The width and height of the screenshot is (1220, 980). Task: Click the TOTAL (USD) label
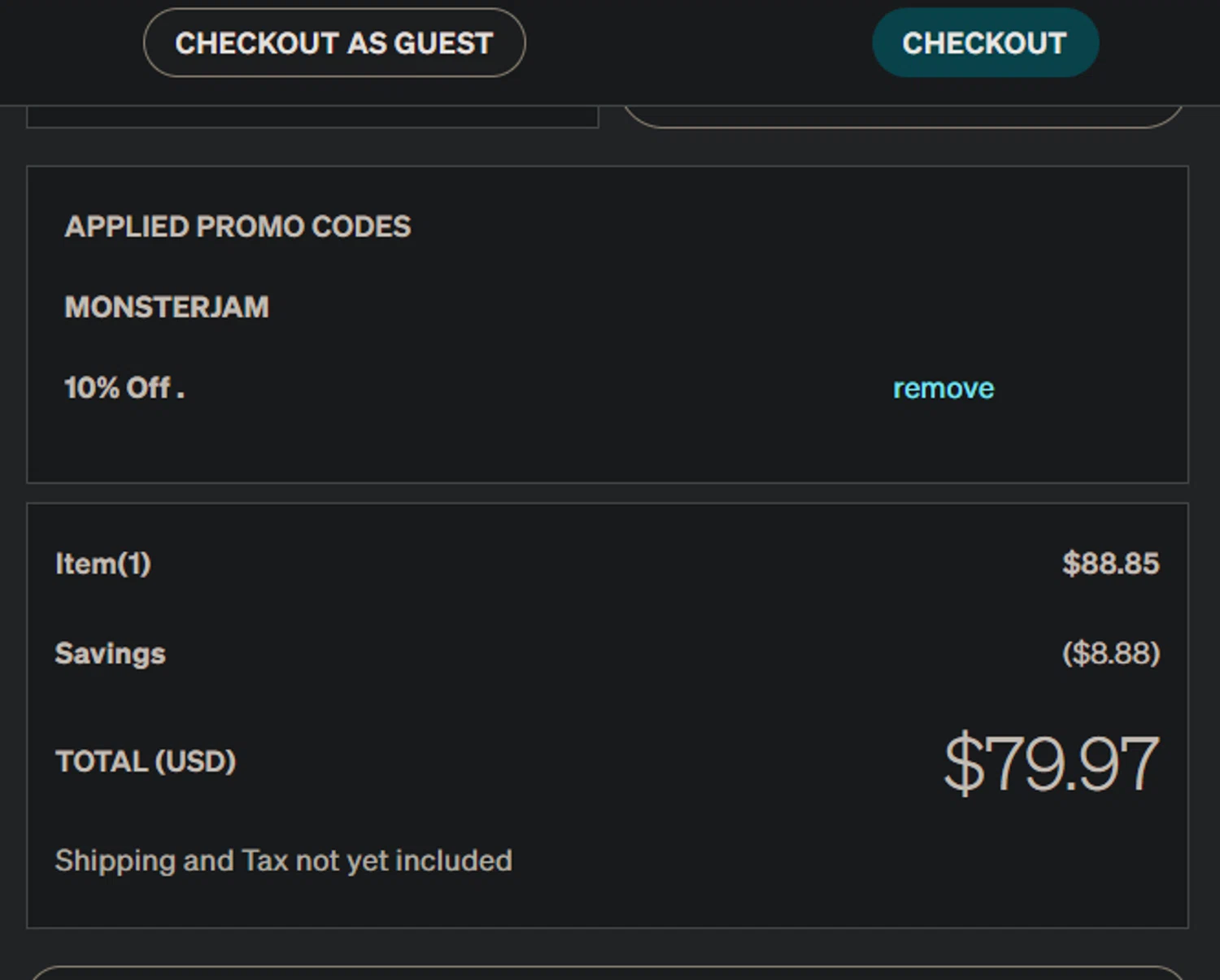tap(146, 762)
